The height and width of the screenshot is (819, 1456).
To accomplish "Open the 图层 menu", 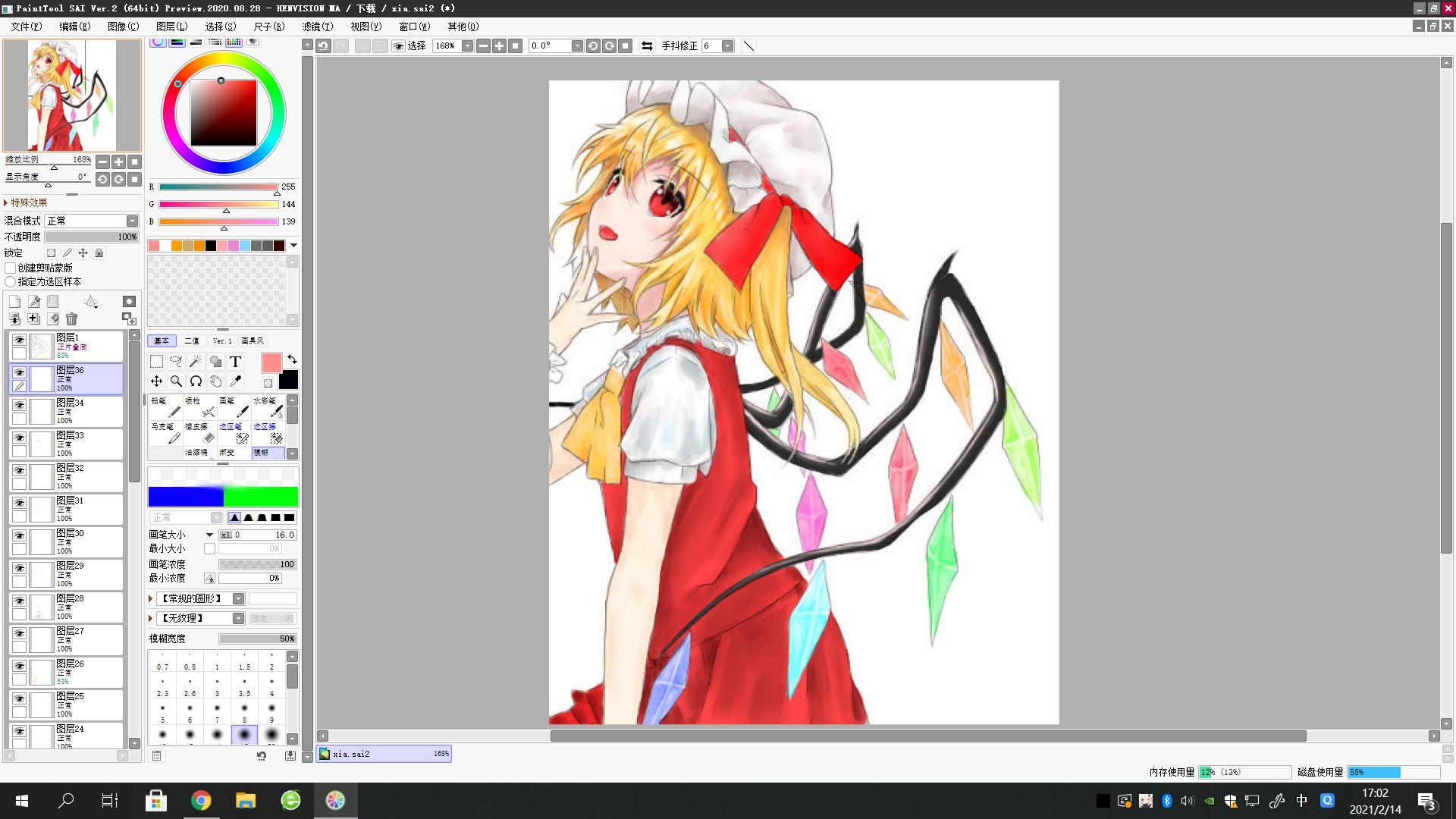I will 171,27.
